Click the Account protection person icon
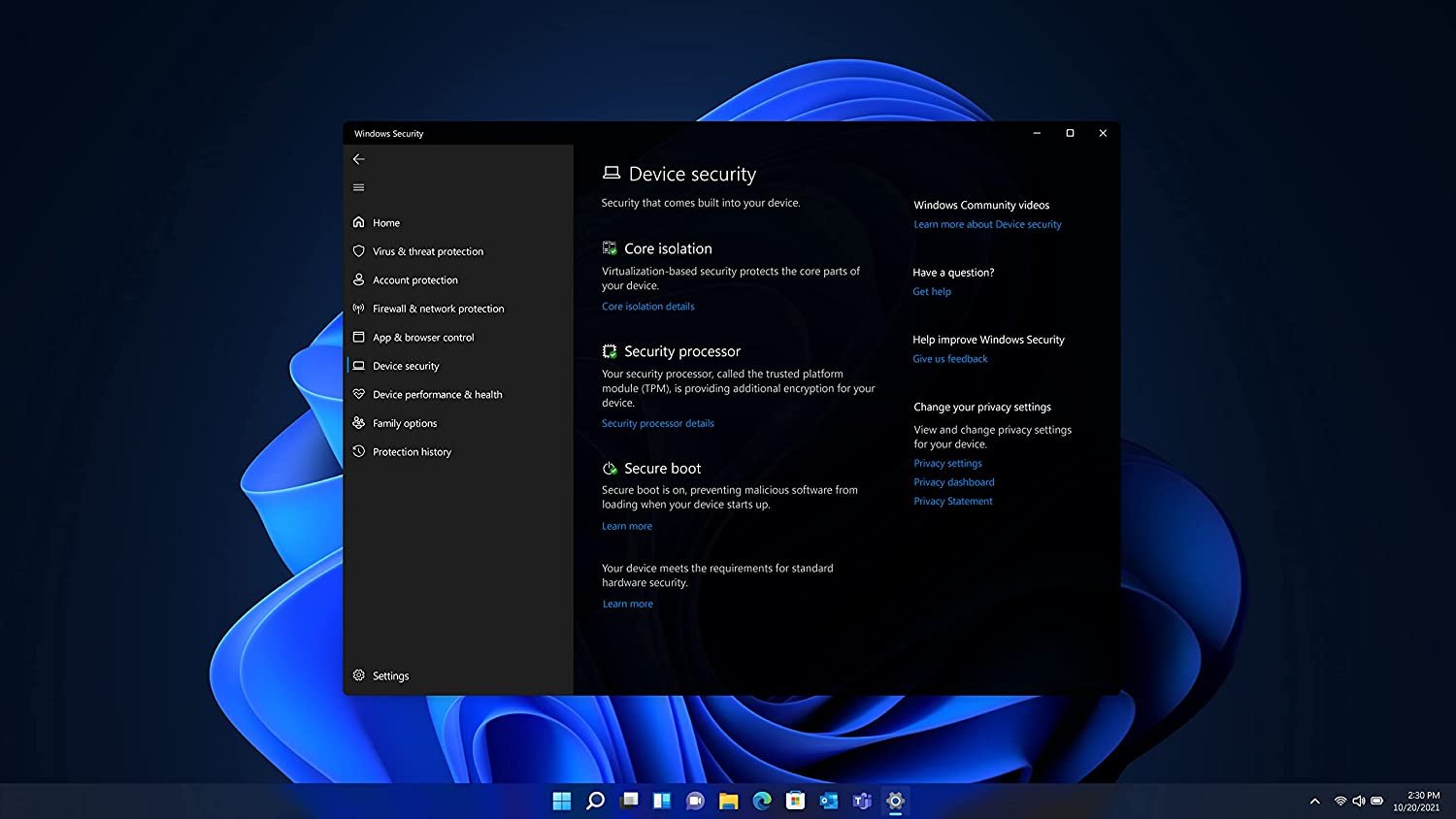This screenshot has height=819, width=1456. click(x=359, y=279)
